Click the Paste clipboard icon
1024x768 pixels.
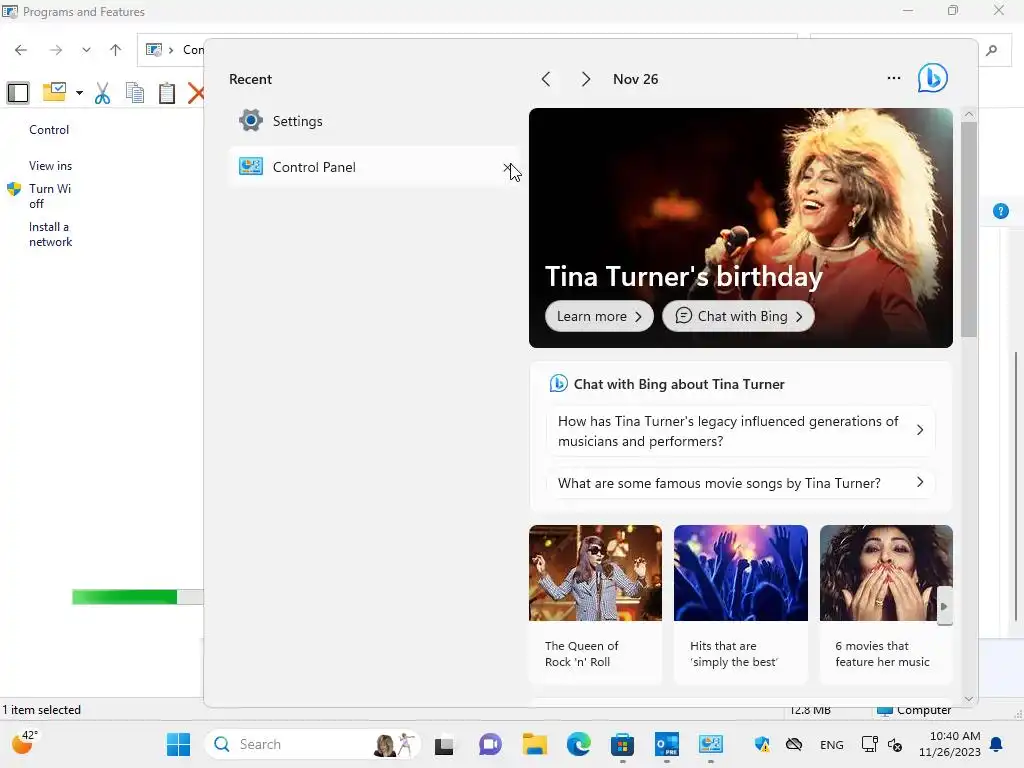167,93
